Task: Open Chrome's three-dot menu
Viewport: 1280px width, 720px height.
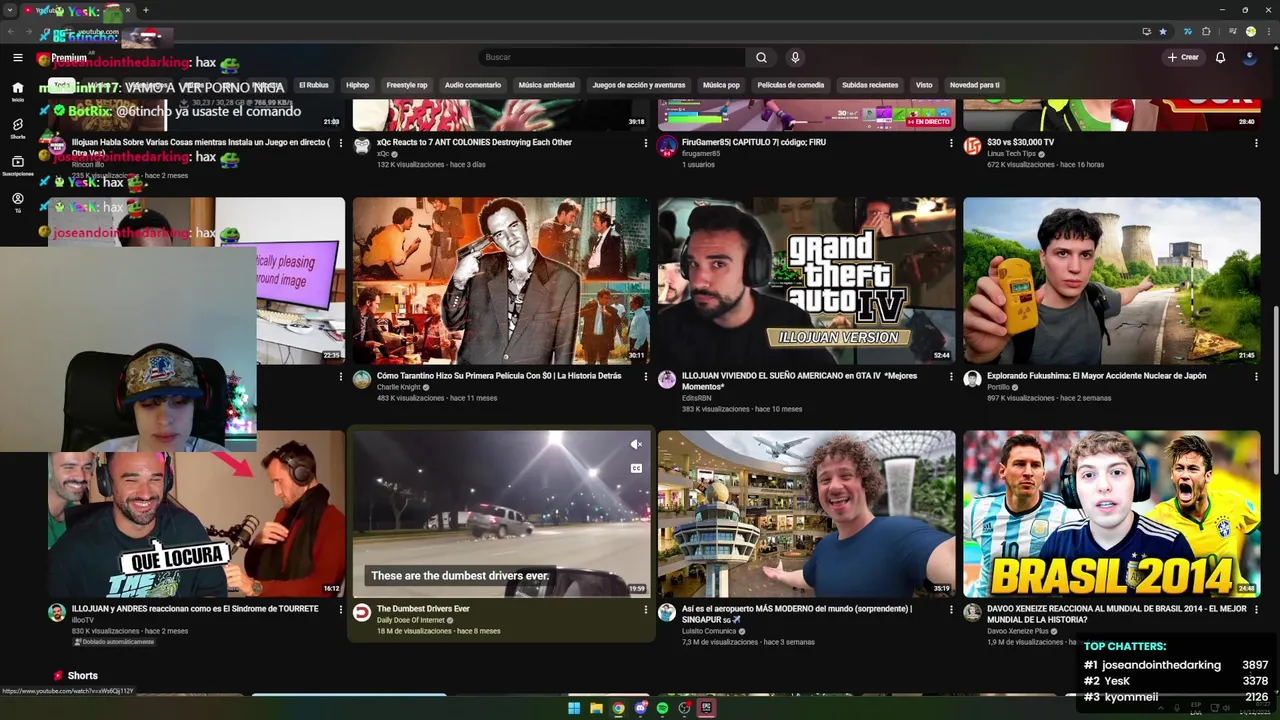Action: pyautogui.click(x=1267, y=31)
